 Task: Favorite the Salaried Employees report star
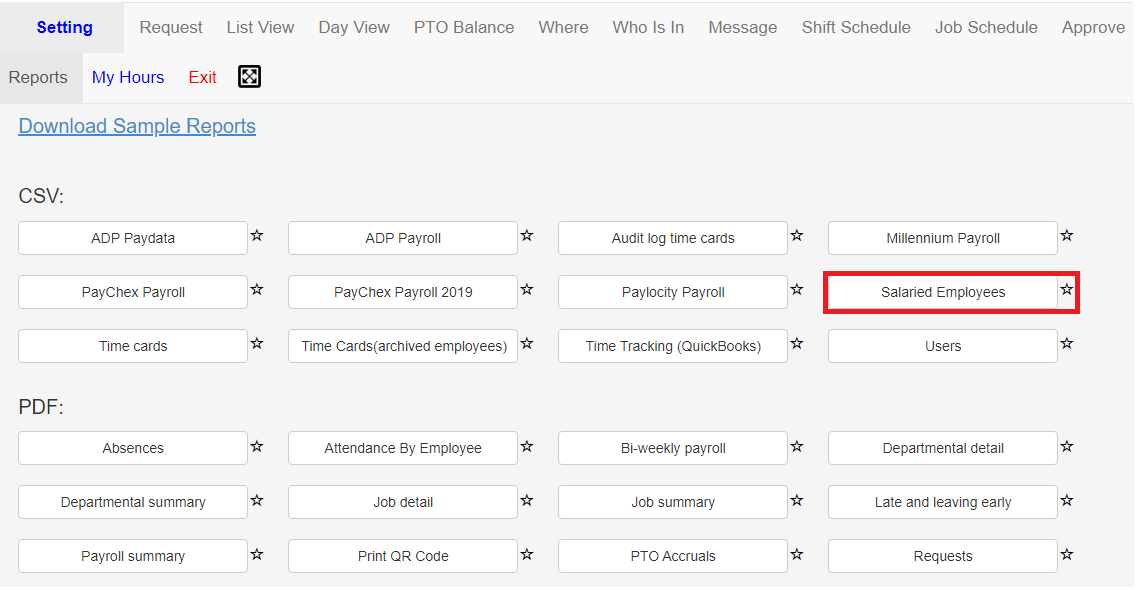(1067, 289)
